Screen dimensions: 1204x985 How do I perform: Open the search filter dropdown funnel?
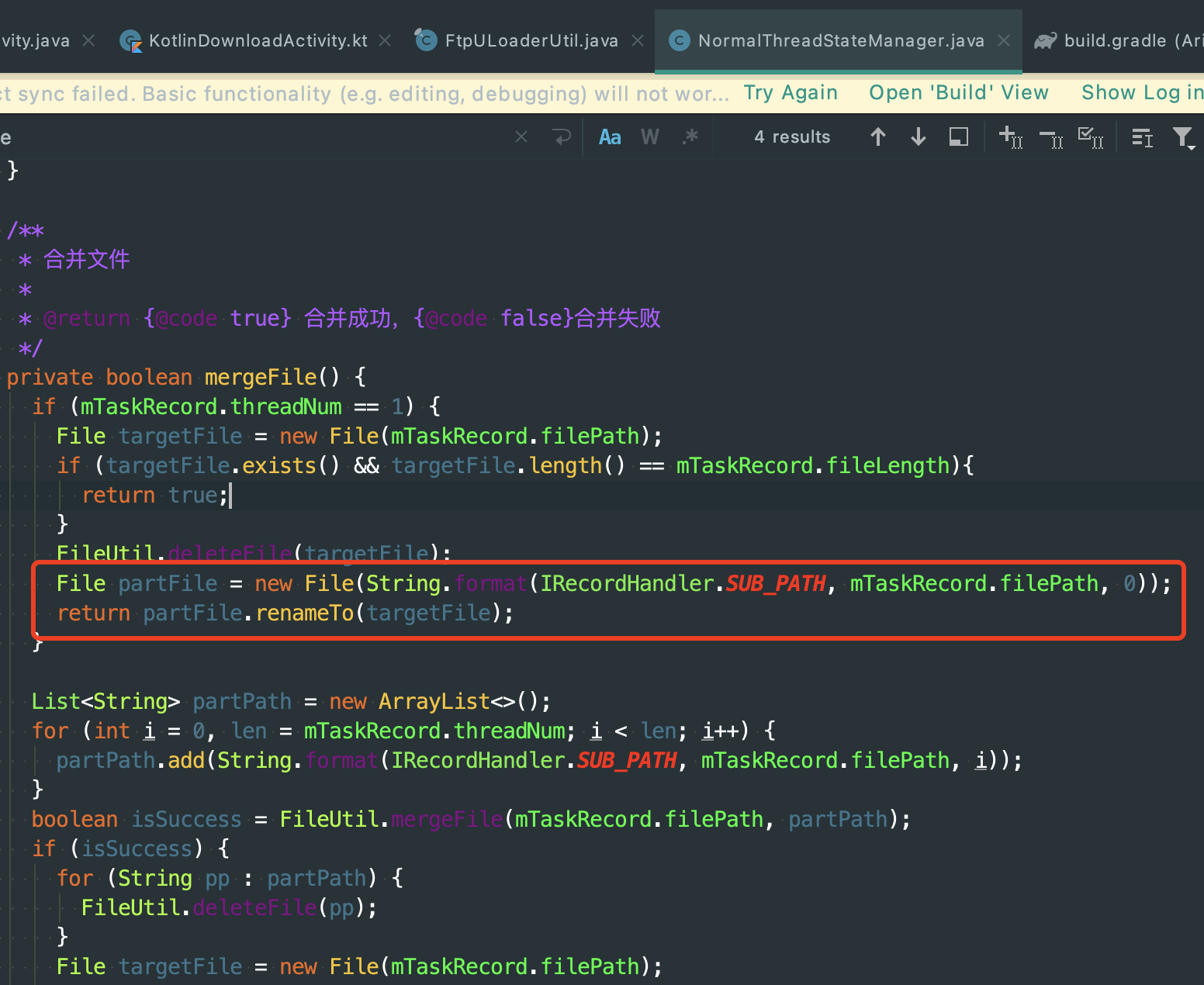[x=1184, y=138]
